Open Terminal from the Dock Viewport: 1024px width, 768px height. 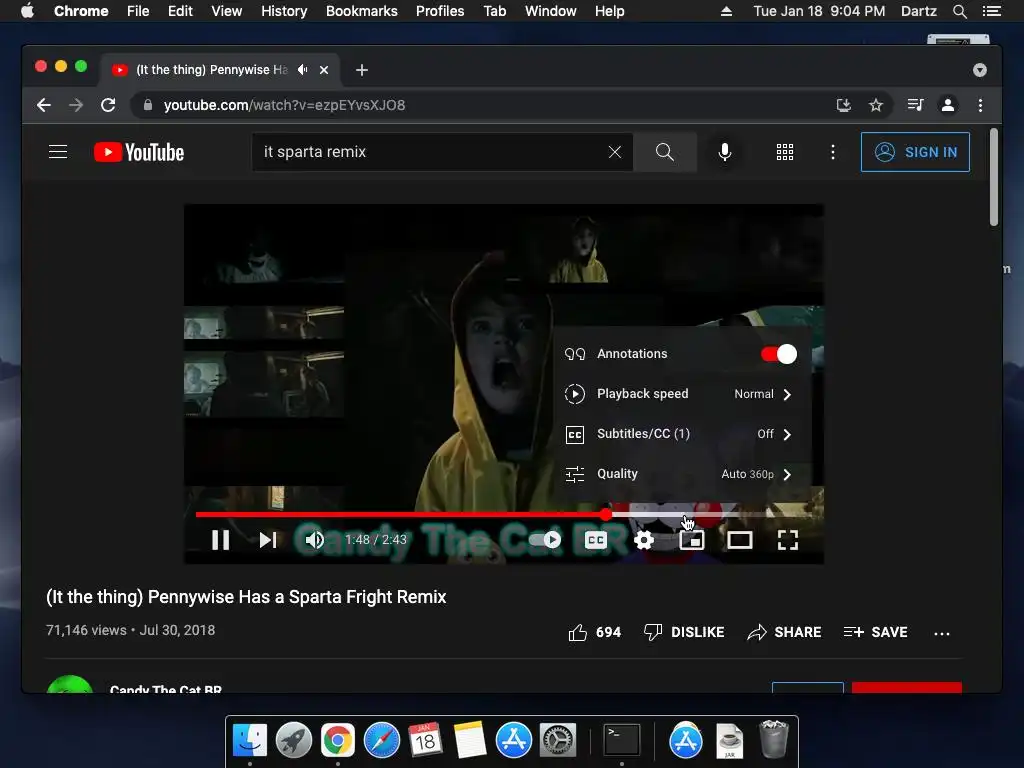pos(621,741)
